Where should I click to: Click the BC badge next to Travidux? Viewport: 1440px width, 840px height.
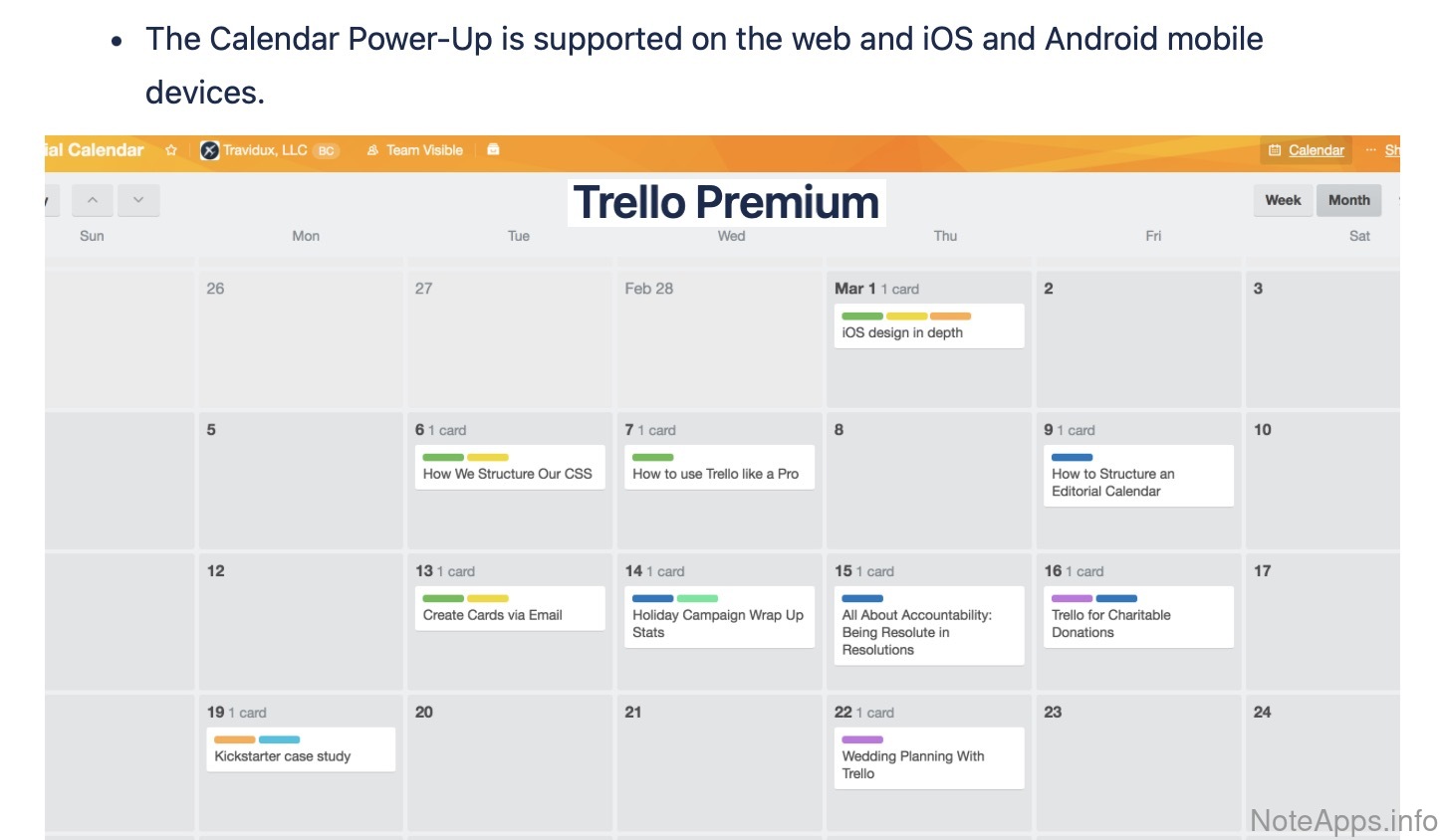(x=327, y=151)
